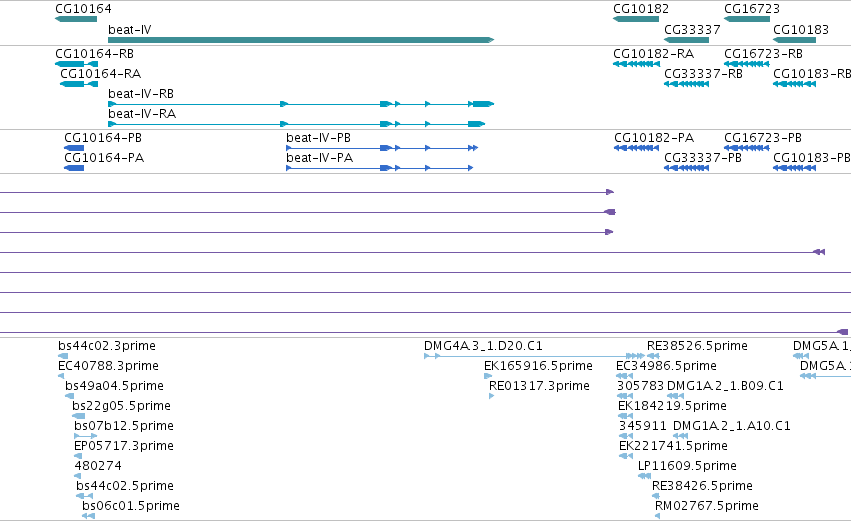The image size is (851, 521).
Task: Click the bs07b12.5prime EST feature
Action: 86,436
